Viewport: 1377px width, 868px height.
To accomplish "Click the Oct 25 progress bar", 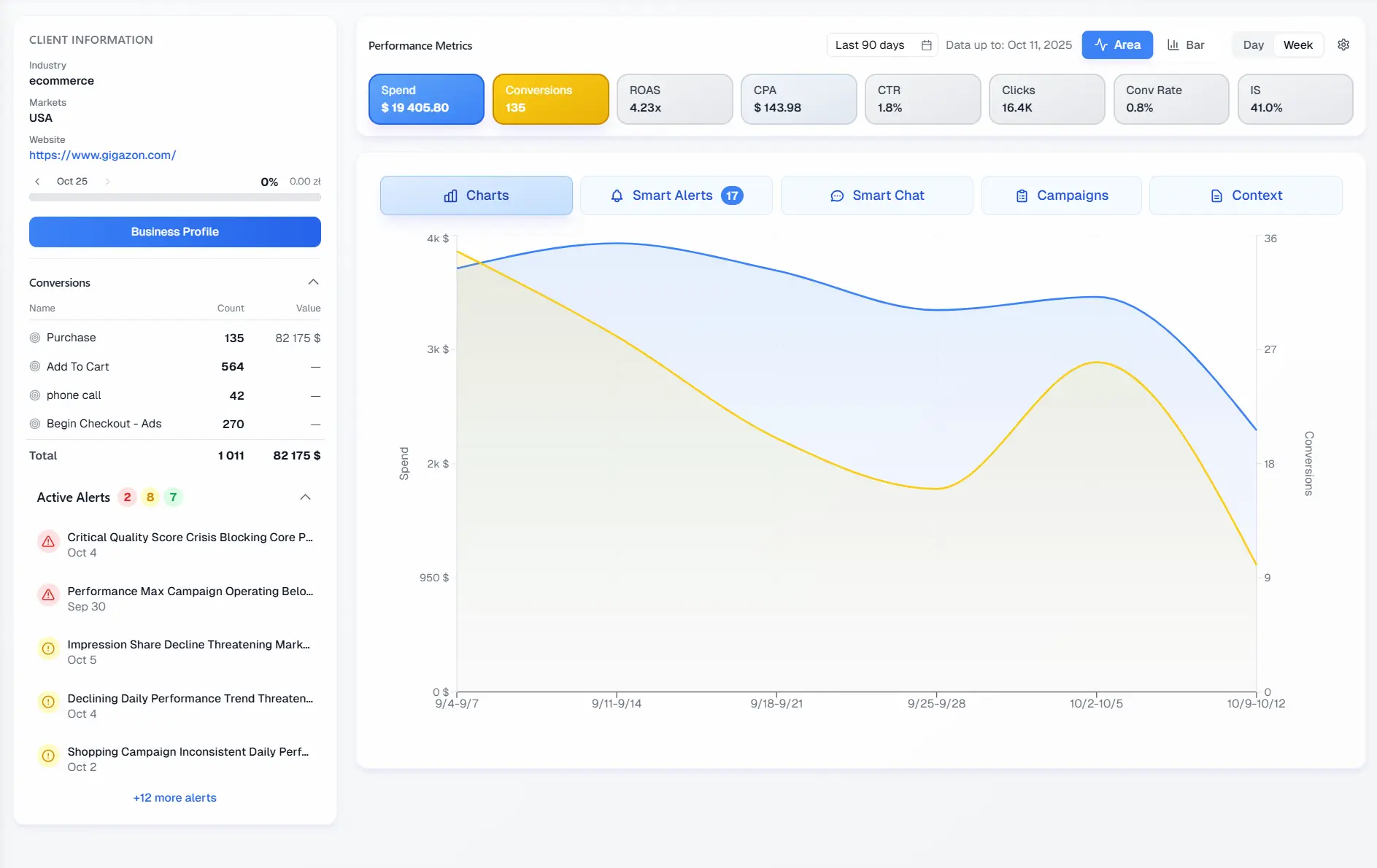I will pyautogui.click(x=175, y=197).
